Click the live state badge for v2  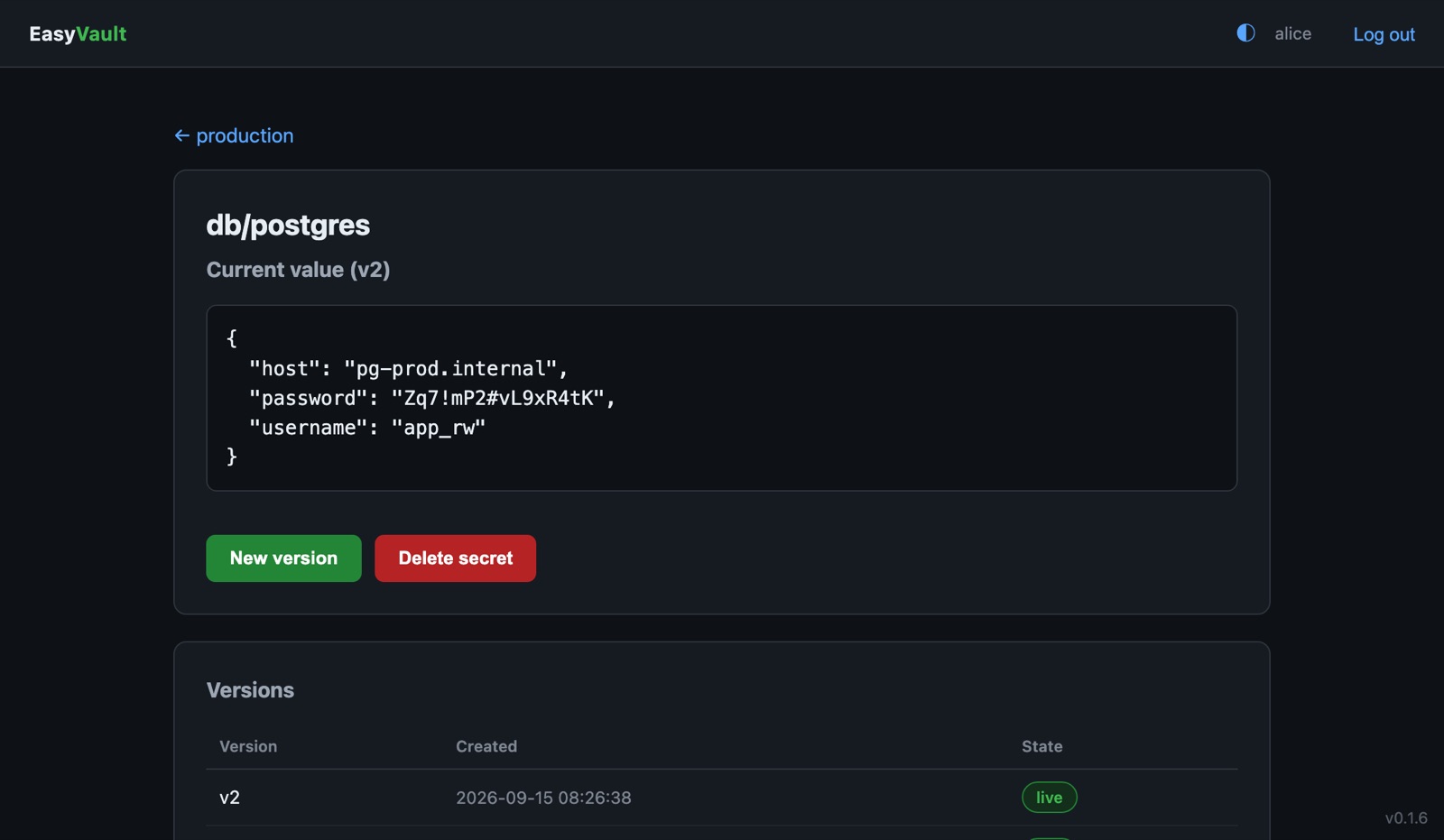pos(1049,798)
